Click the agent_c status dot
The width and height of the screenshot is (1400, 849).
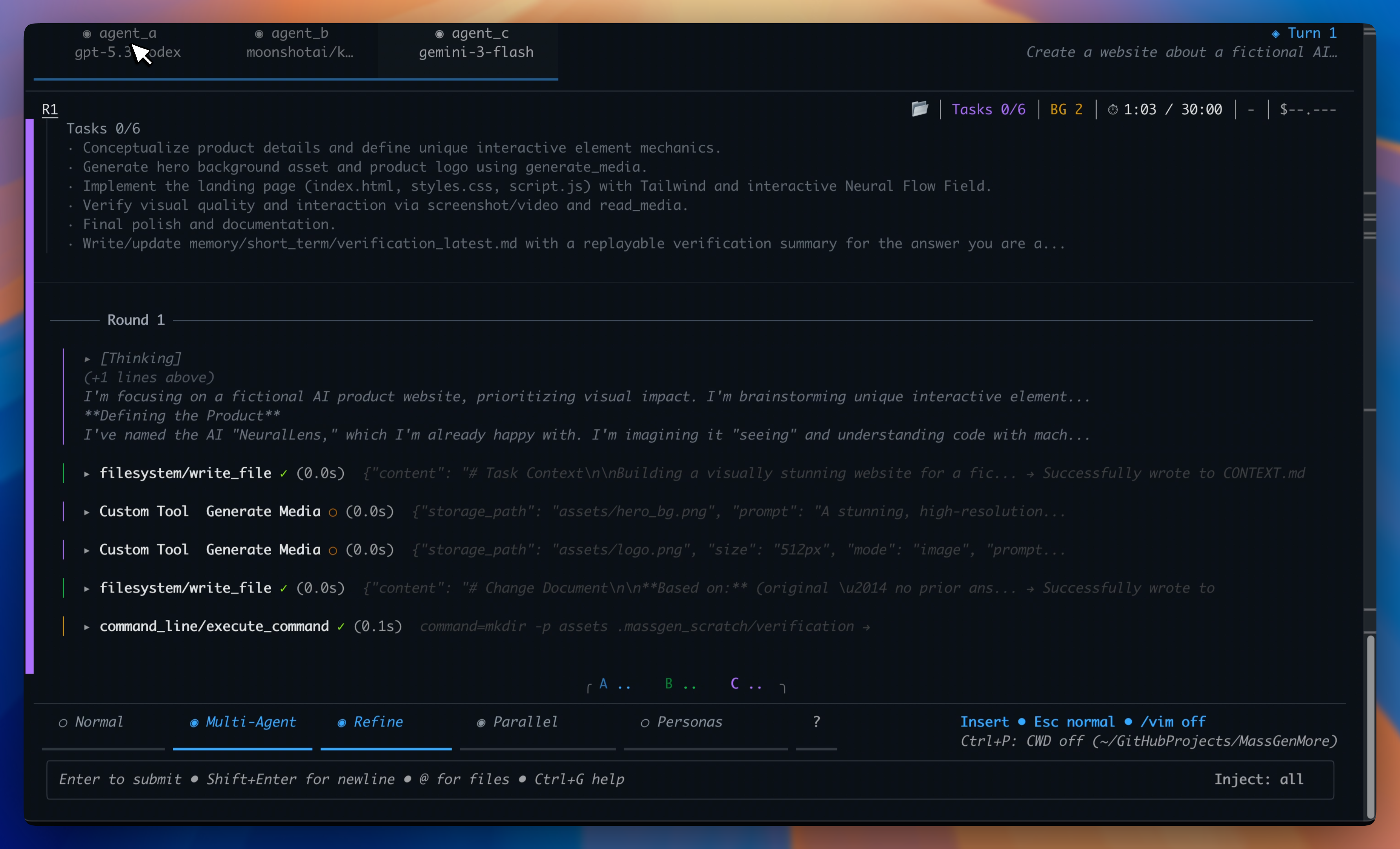[x=439, y=34]
